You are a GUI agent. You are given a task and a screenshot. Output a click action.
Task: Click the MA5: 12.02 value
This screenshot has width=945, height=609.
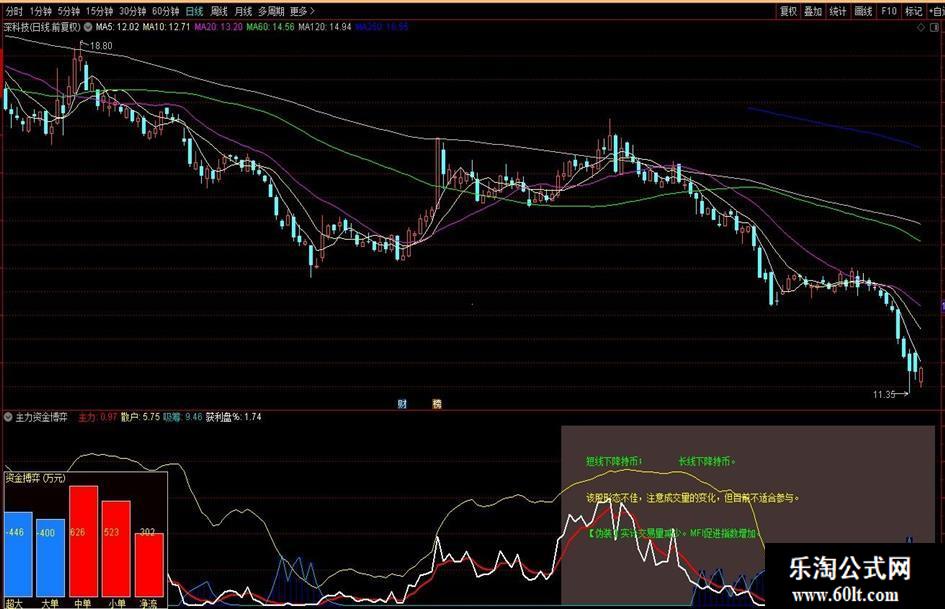point(117,27)
